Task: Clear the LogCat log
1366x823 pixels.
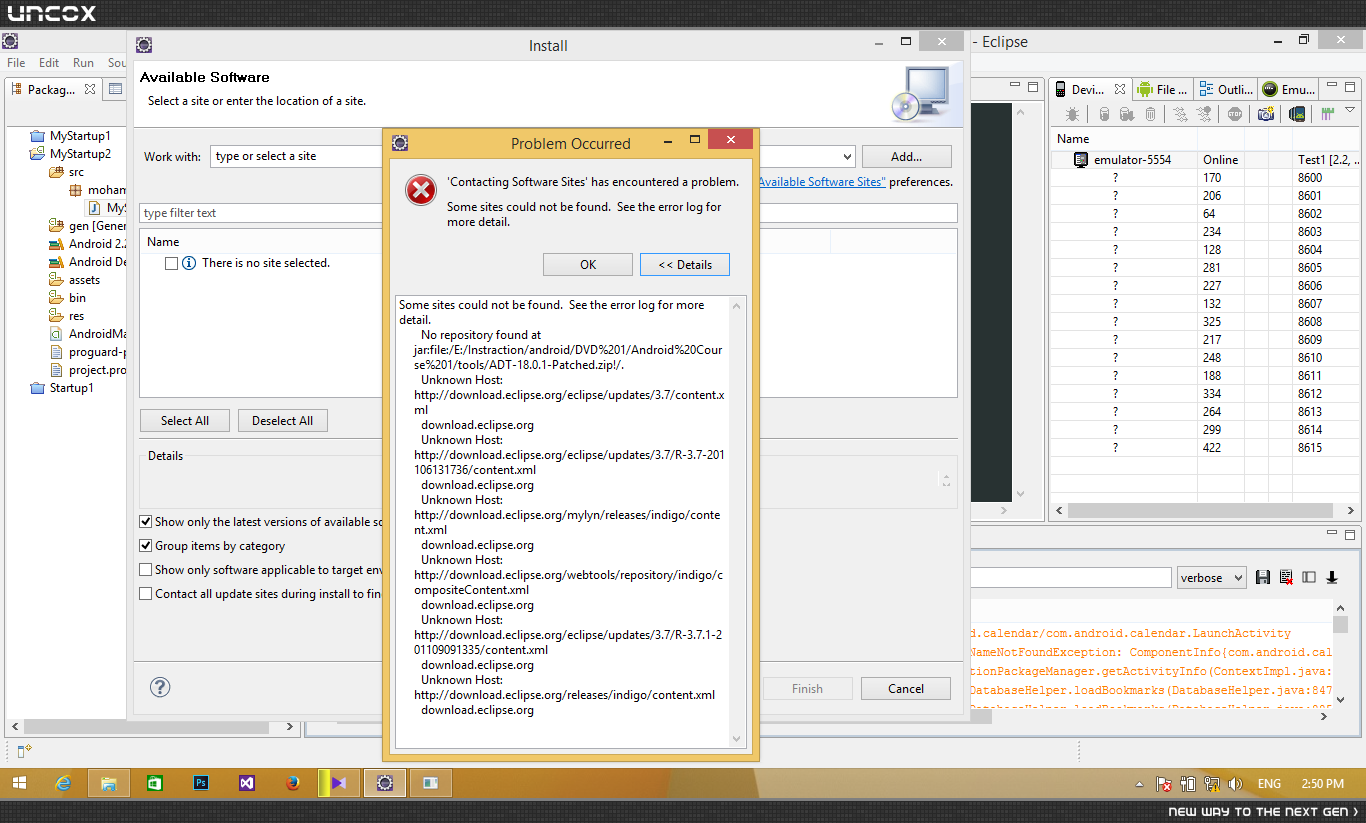Action: click(1286, 577)
